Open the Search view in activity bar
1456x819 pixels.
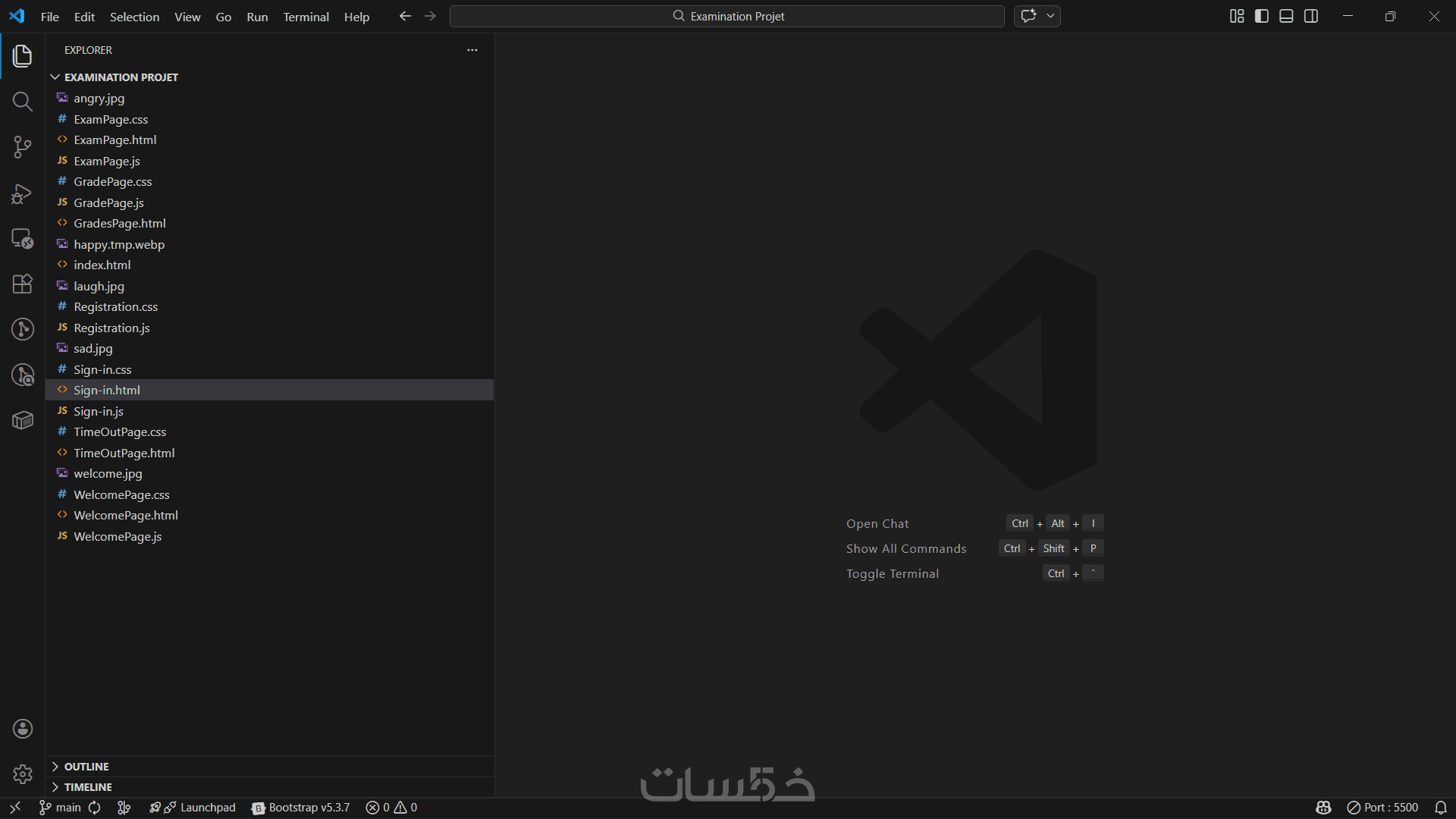tap(23, 102)
